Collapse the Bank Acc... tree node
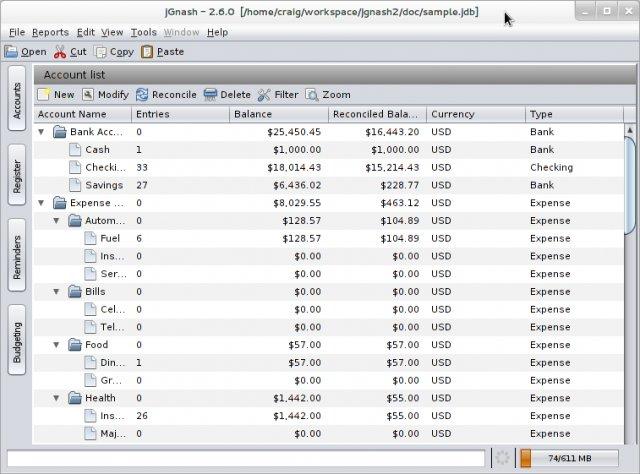Screen dimensions: 640x474 [41, 132]
